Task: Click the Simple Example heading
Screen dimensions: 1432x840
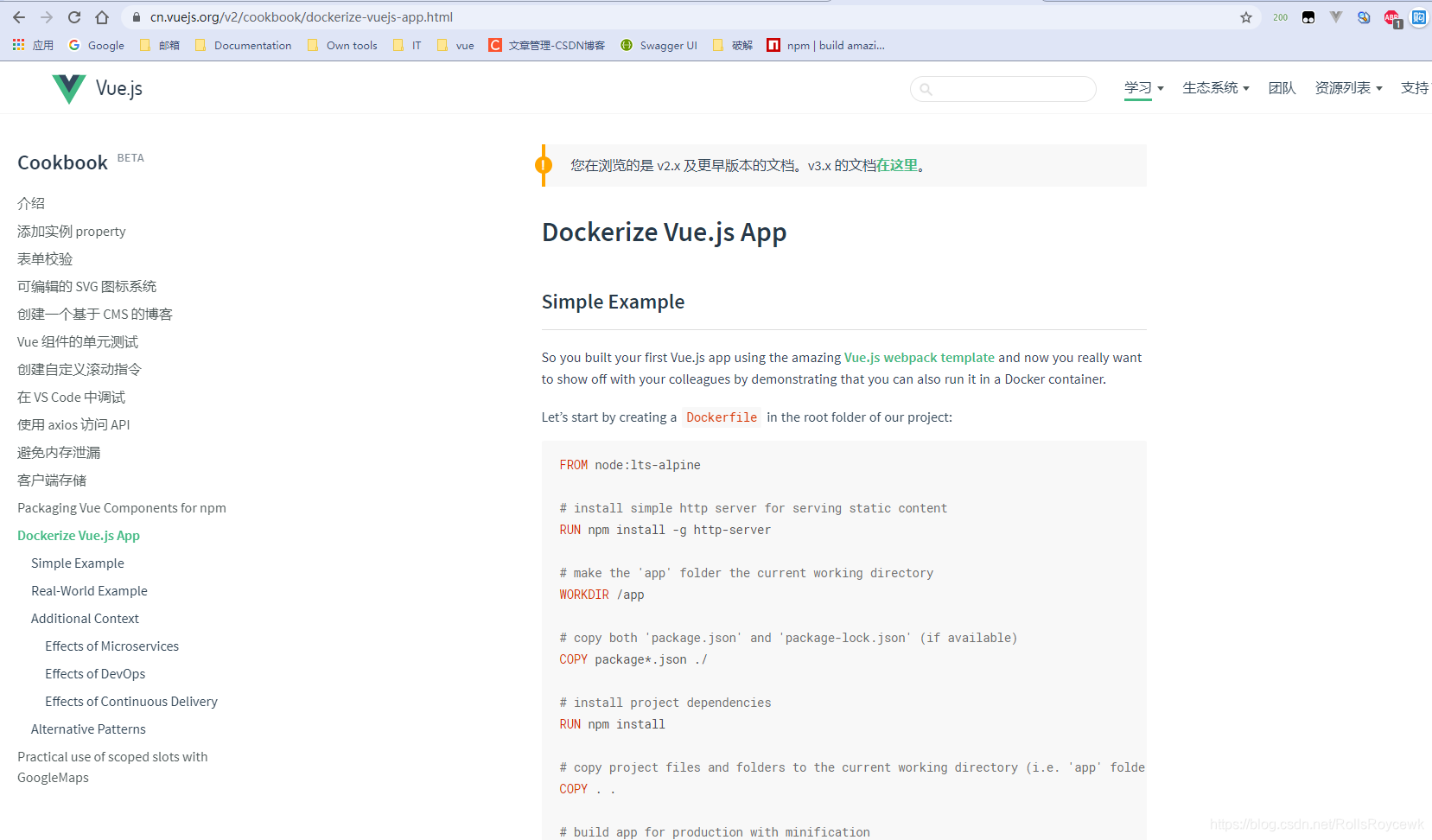Action: (x=613, y=302)
